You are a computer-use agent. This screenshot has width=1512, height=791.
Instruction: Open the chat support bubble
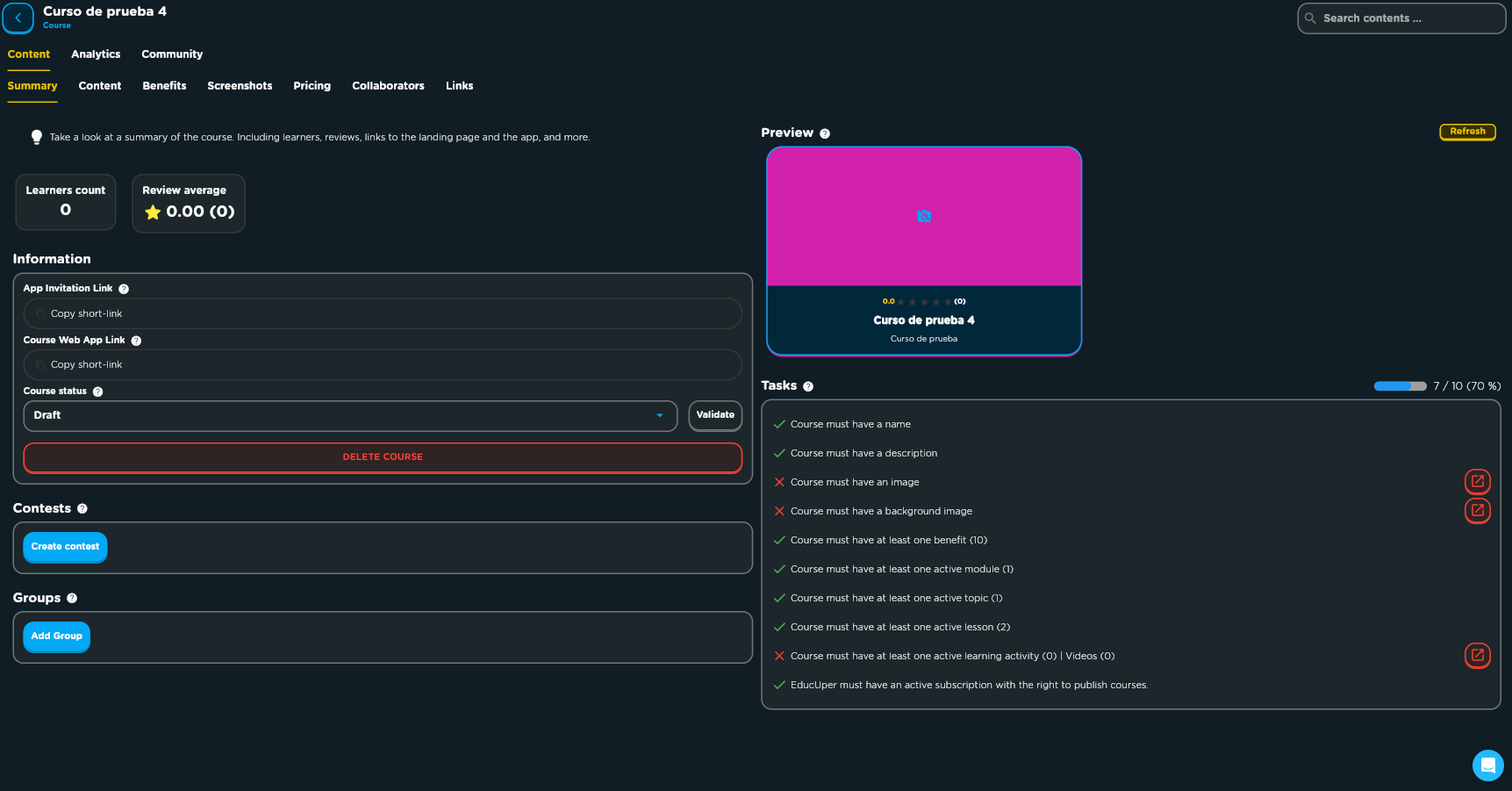[x=1487, y=766]
